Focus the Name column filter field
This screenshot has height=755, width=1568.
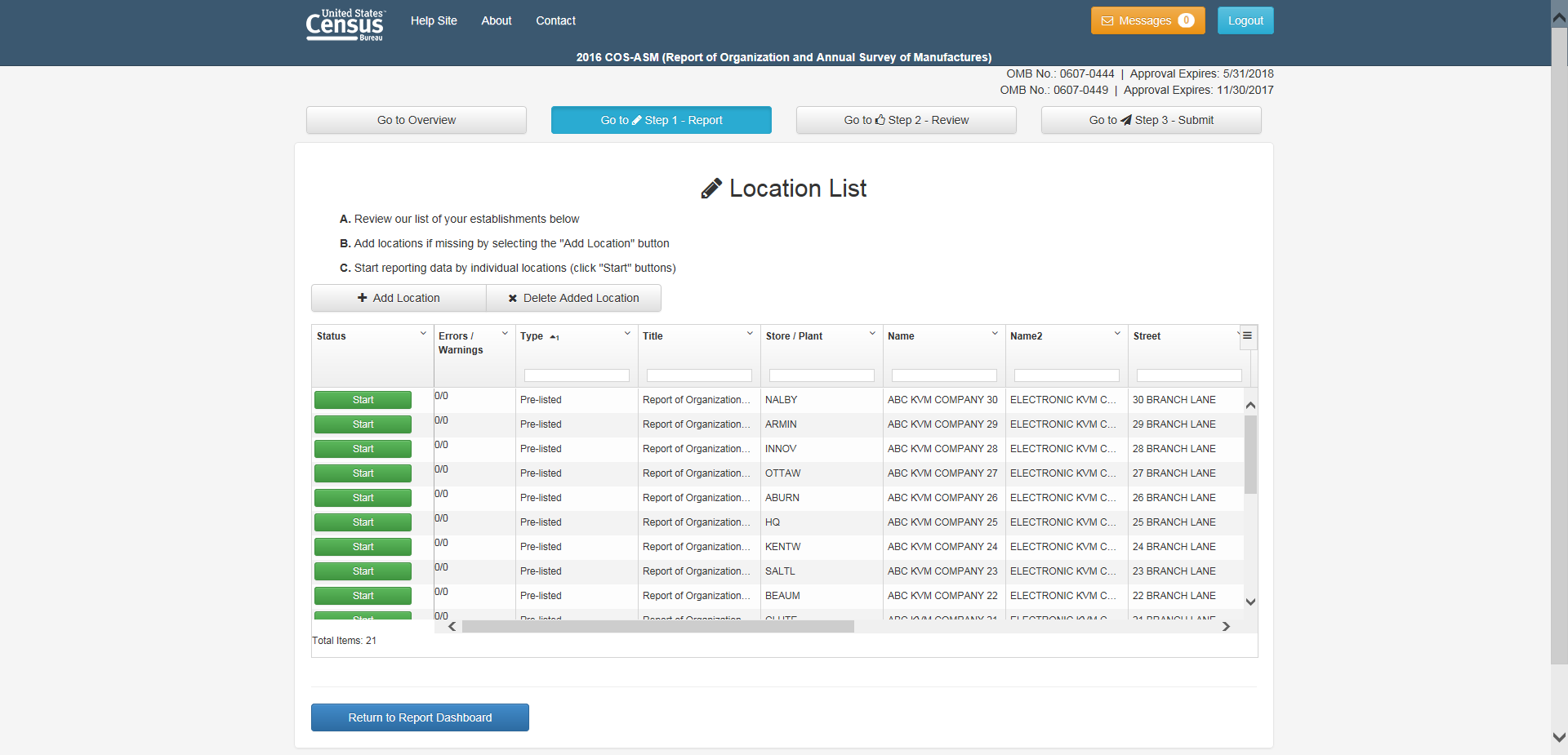pos(944,375)
